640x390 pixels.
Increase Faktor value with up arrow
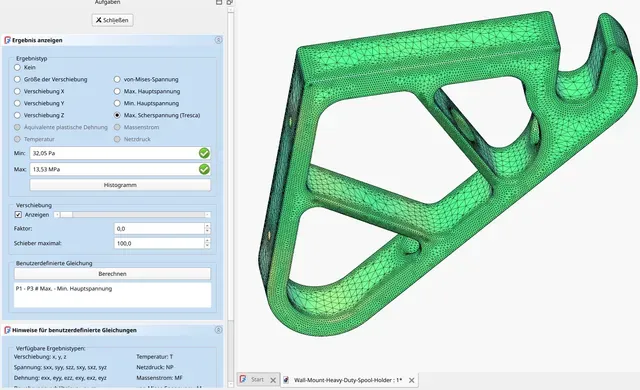coord(207,226)
